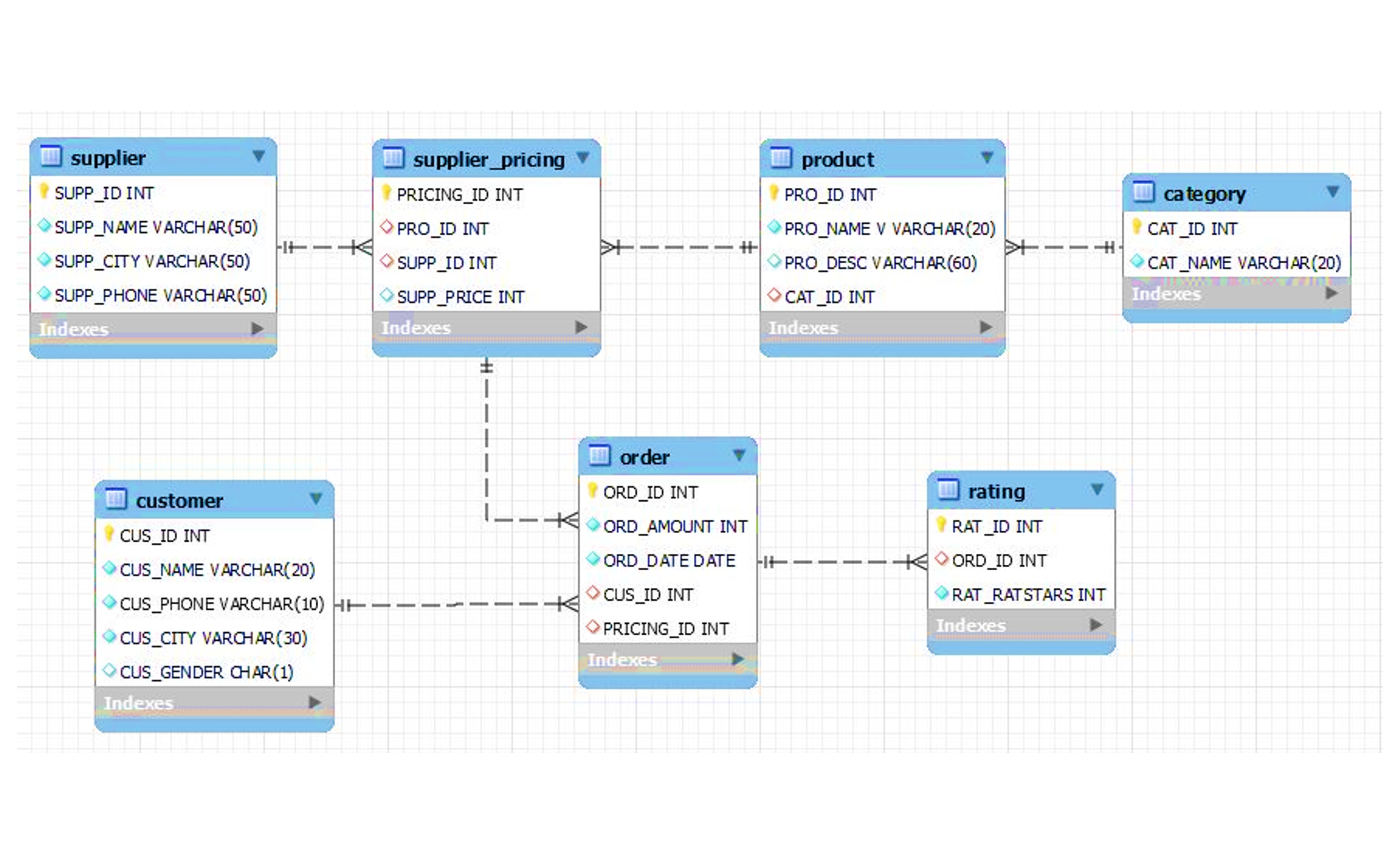
Task: Select the supplier to supplier_pricing relationship line
Action: [324, 248]
